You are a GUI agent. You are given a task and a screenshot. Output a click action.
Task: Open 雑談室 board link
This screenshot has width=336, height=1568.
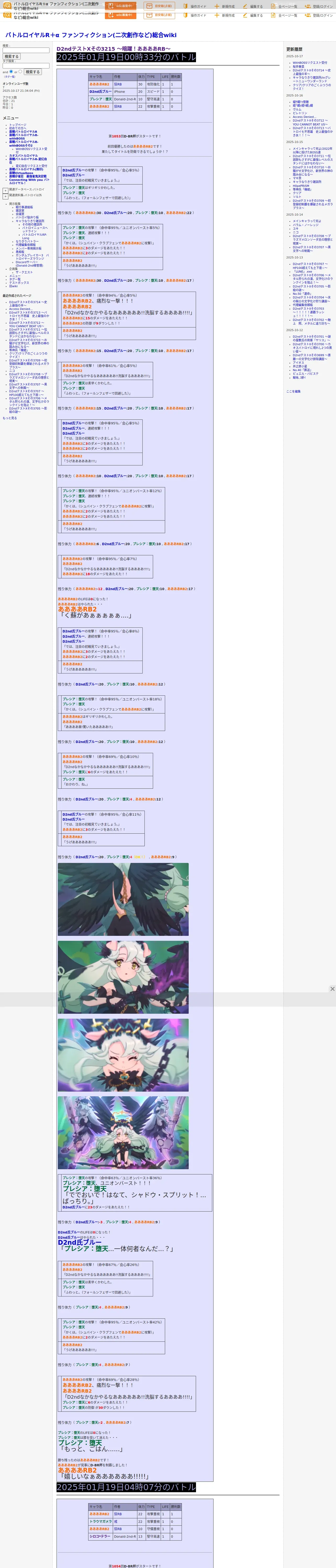(20, 211)
